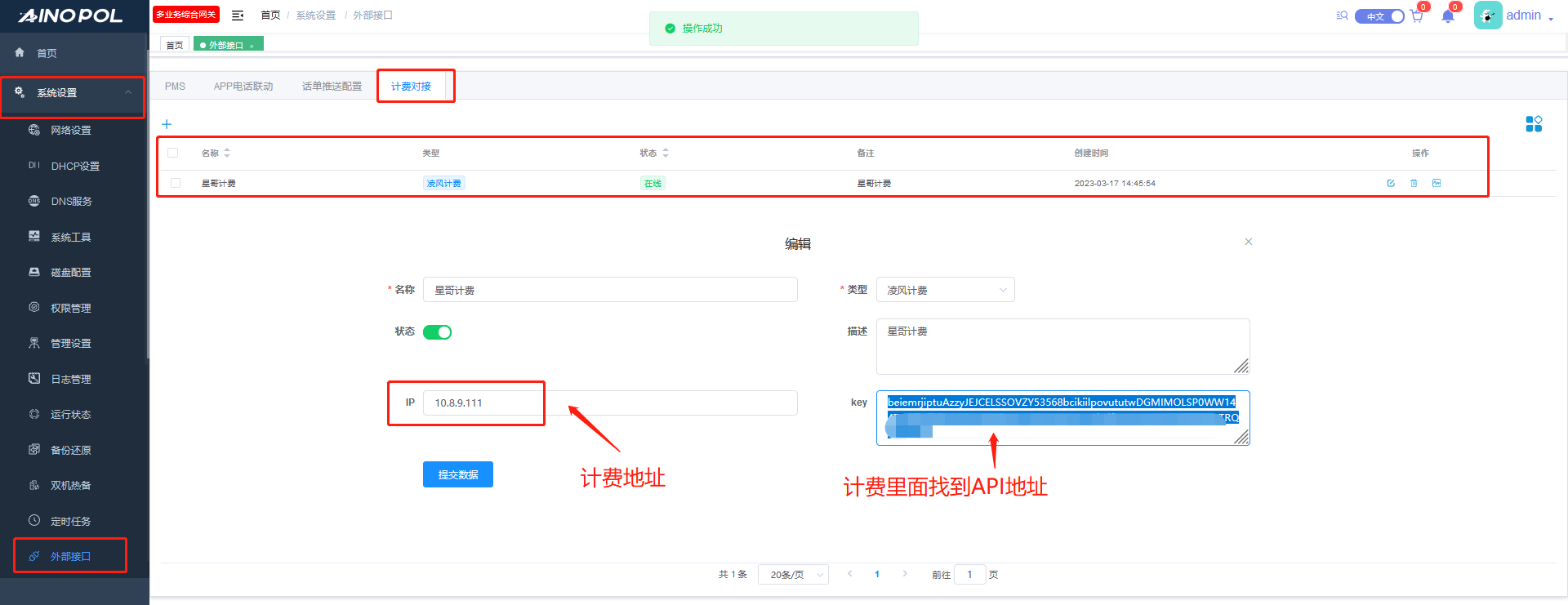Close the 编辑 form with the X icon
1568x605 pixels.
click(1248, 242)
